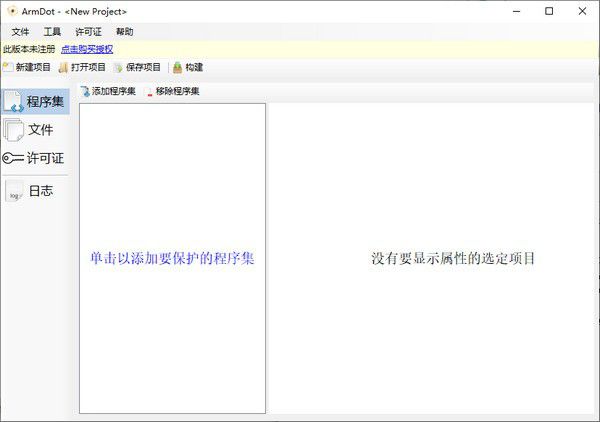Maximize the ArmDot window
Viewport: 600px width, 422px height.
(549, 11)
